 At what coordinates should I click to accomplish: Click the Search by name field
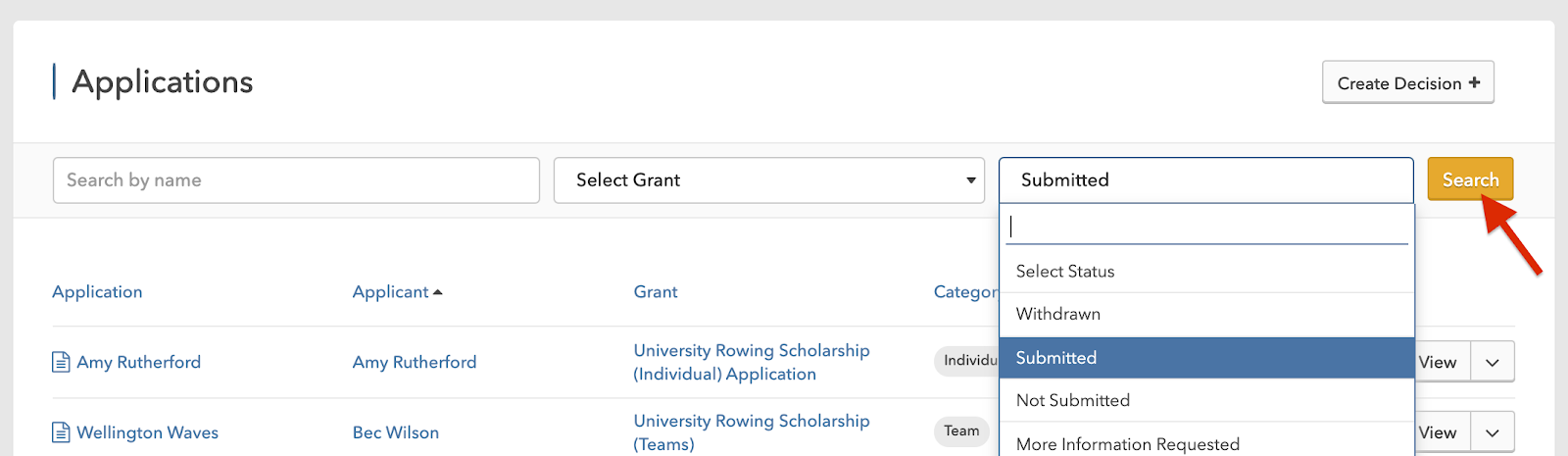[x=296, y=180]
